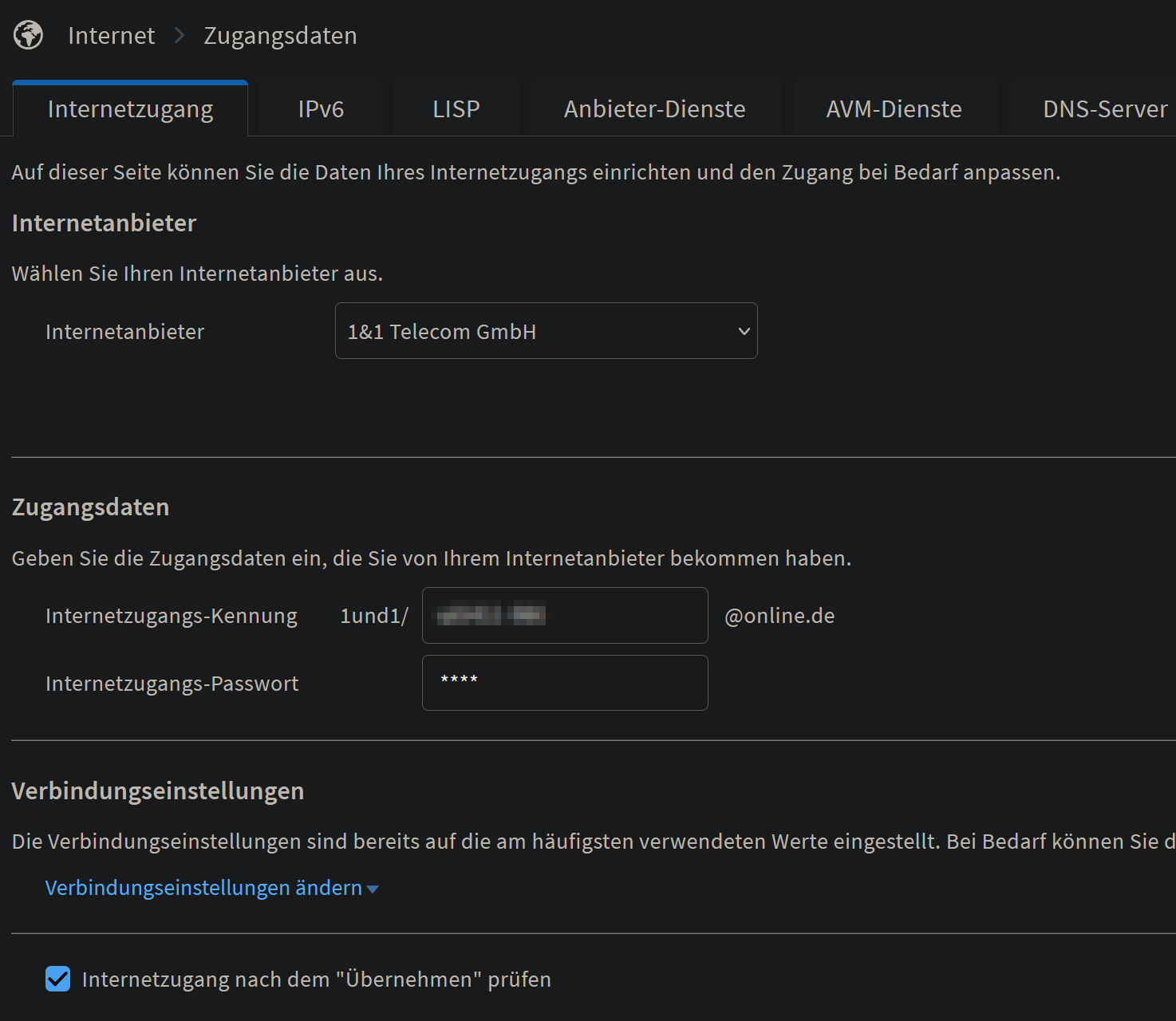Select the LISP tab
This screenshot has width=1176, height=1021.
[456, 109]
